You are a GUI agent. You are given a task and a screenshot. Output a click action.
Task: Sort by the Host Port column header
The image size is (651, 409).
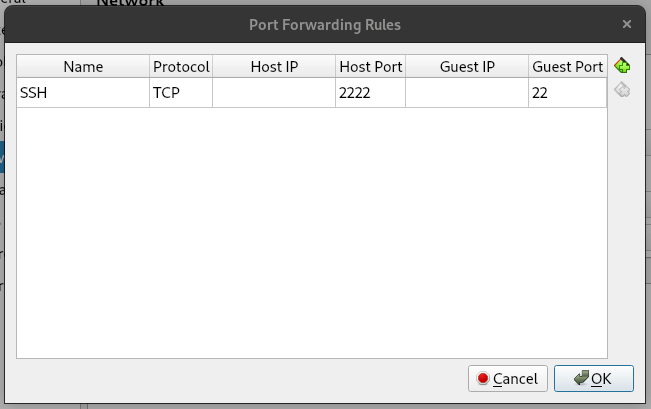coord(371,67)
